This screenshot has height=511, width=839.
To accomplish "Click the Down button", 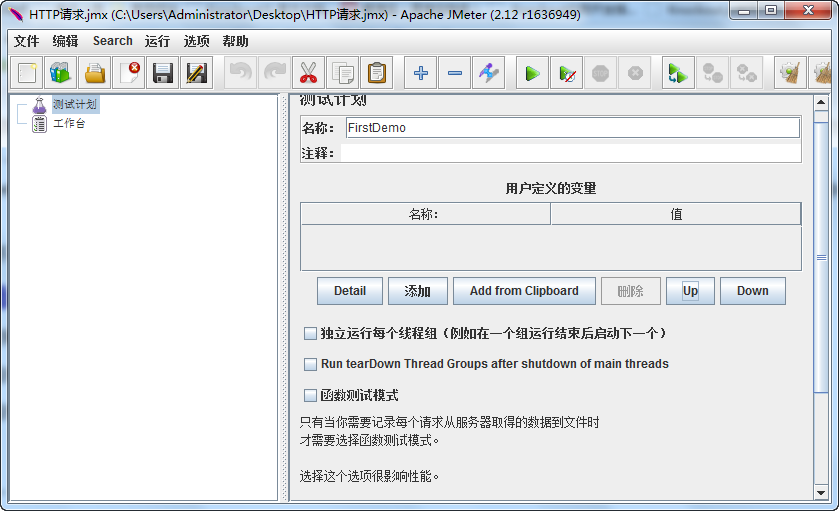I will [x=753, y=291].
